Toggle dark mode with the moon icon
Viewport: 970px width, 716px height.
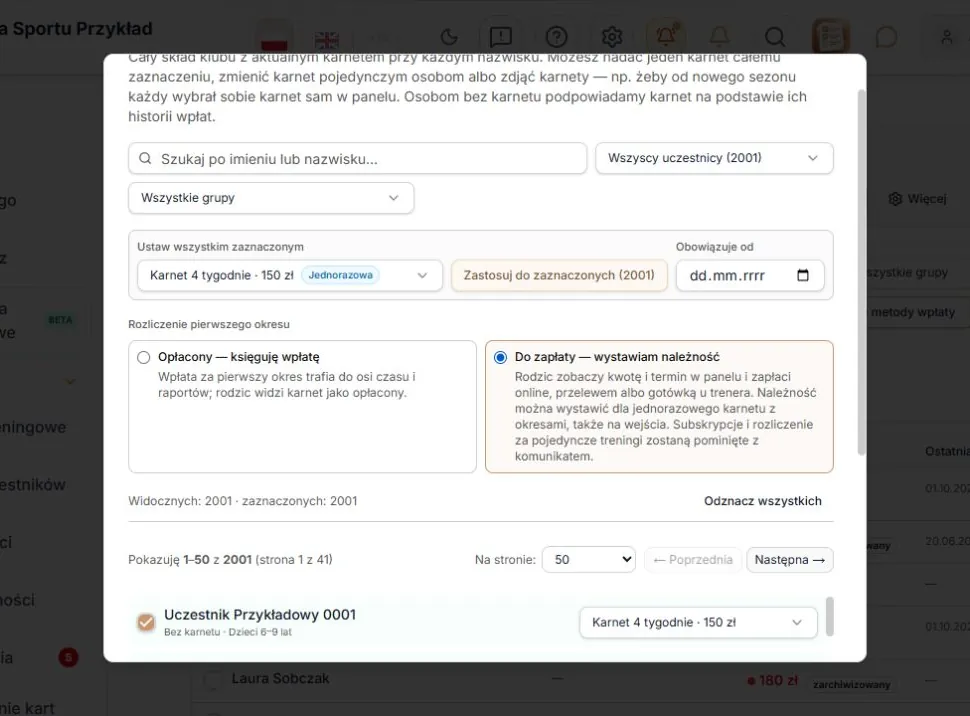point(449,37)
